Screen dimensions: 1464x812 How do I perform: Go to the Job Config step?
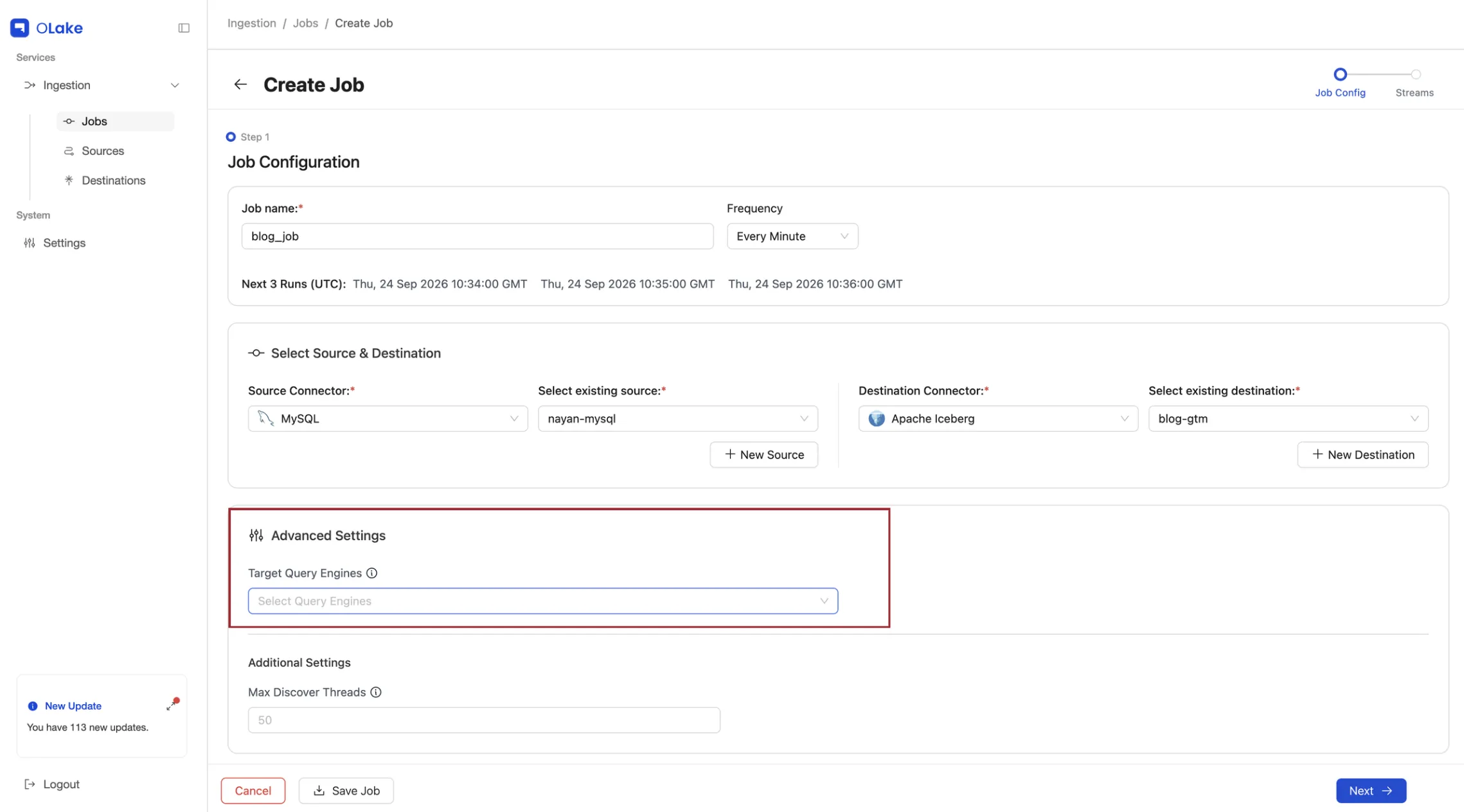[1340, 82]
